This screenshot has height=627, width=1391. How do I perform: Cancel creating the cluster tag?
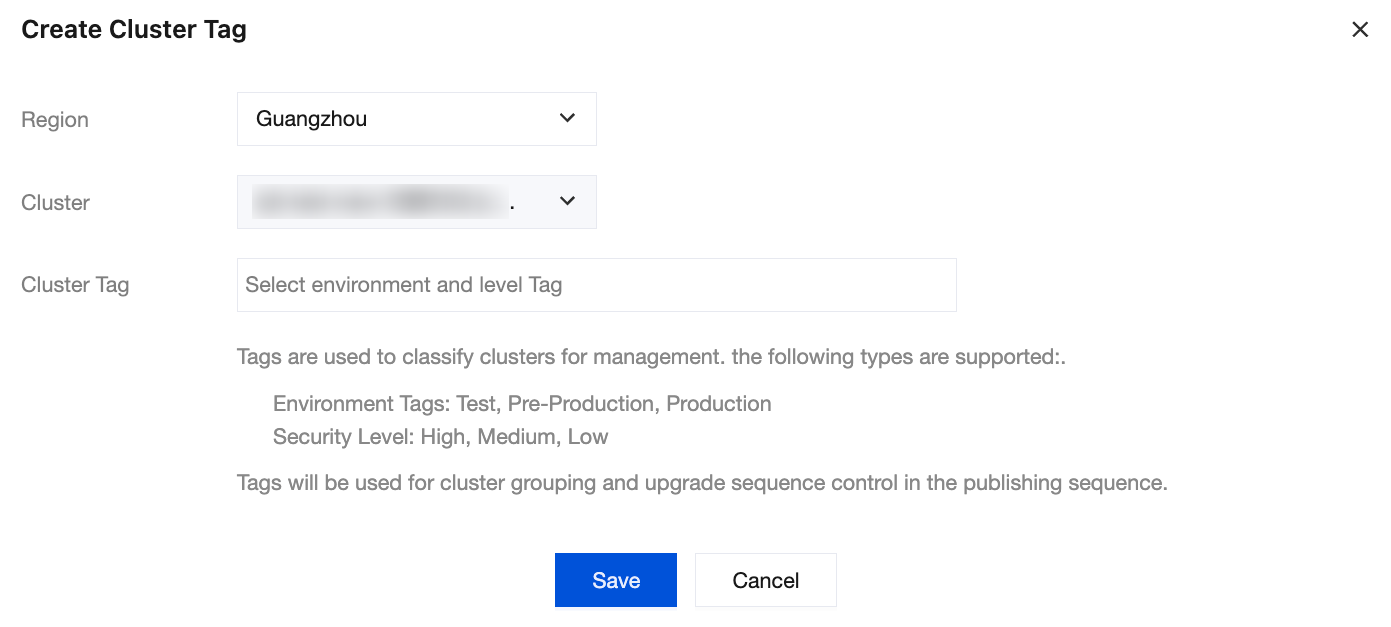click(765, 580)
